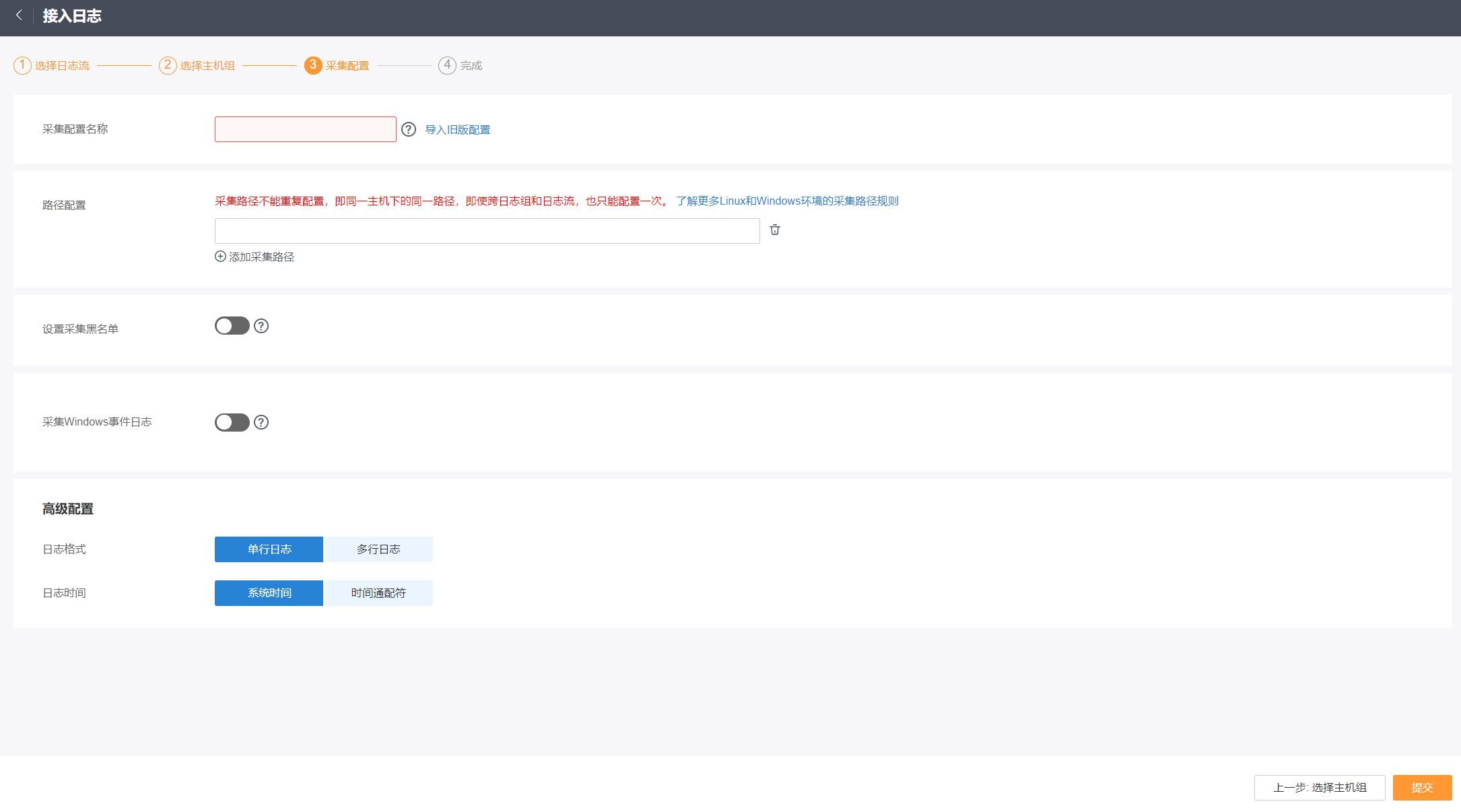Click plus icon to add collection path
This screenshot has height=812, width=1461.
click(x=220, y=257)
